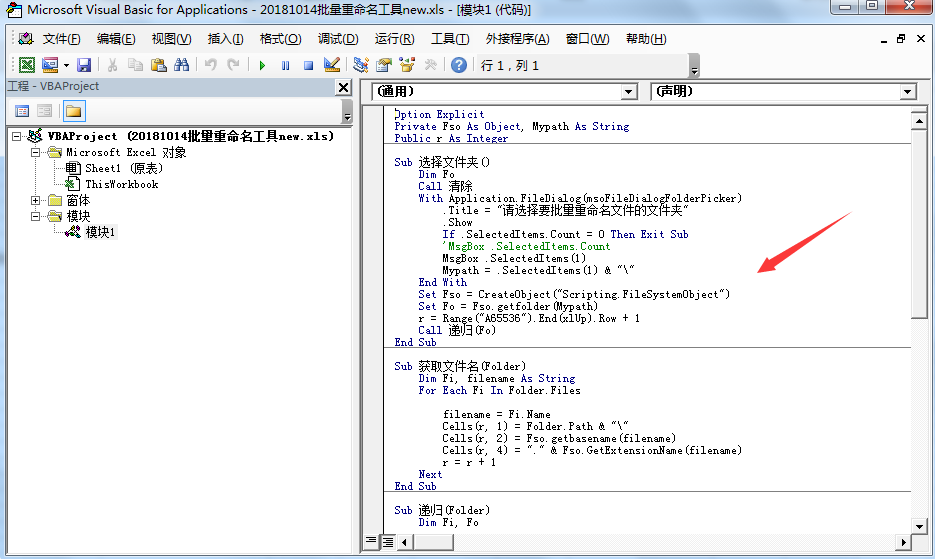The image size is (935, 559).
Task: Click the 'Option Explicit' code line
Action: point(439,115)
